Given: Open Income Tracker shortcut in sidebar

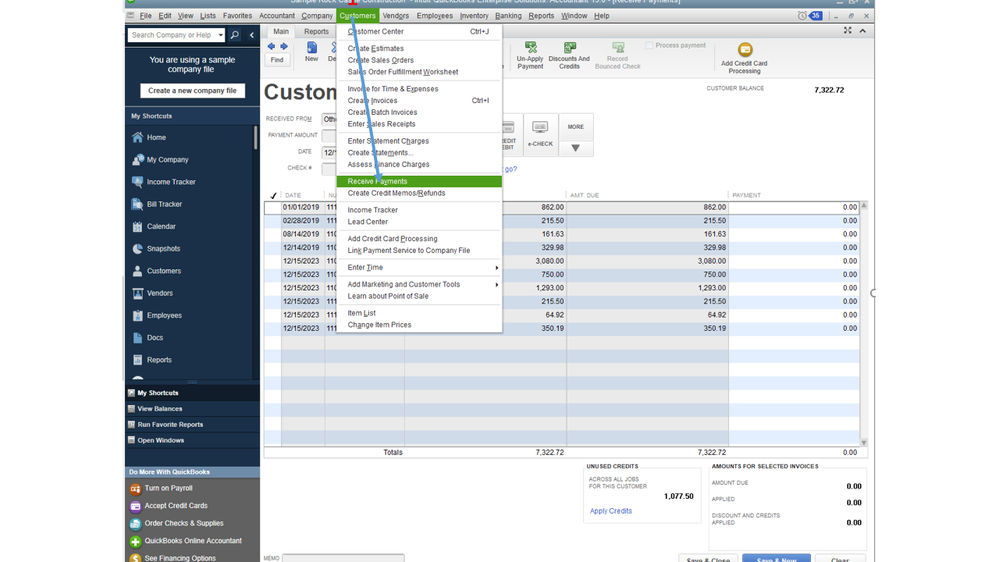Looking at the screenshot, I should (171, 182).
